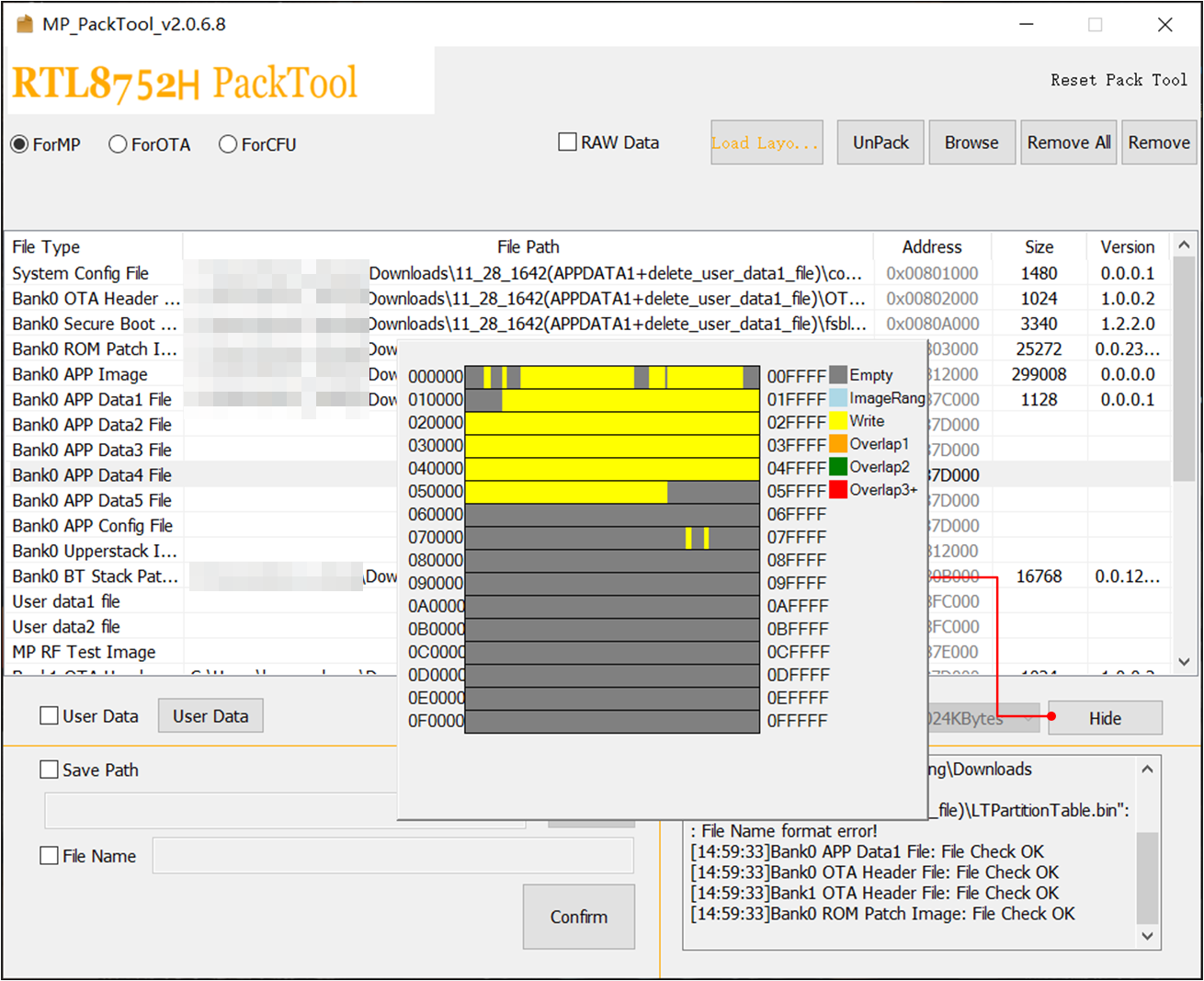Select the Bank0 APP Data4 File row
Image resolution: width=1204 pixels, height=981 pixels.
[x=92, y=475]
